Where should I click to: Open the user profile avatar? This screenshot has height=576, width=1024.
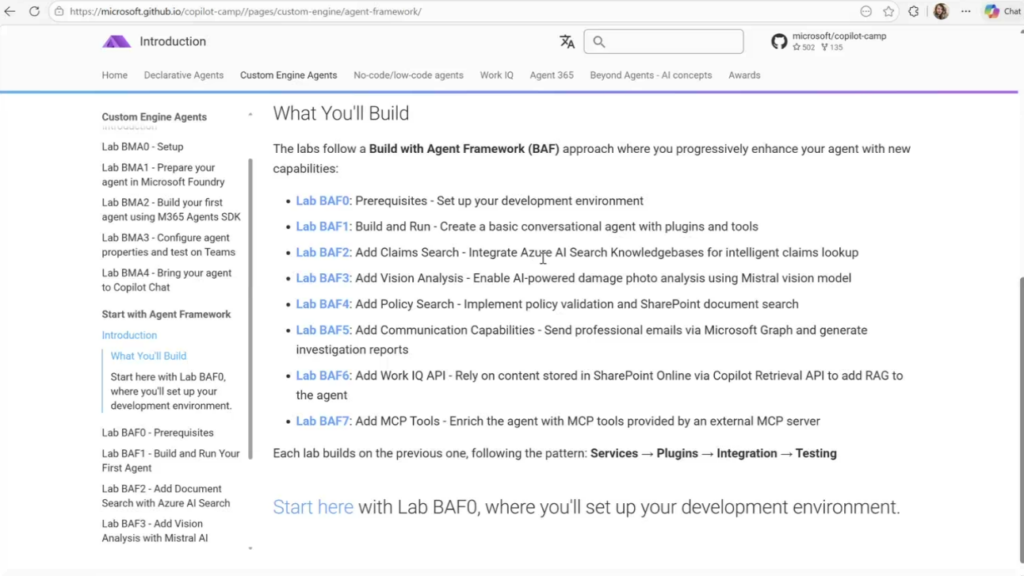point(941,11)
